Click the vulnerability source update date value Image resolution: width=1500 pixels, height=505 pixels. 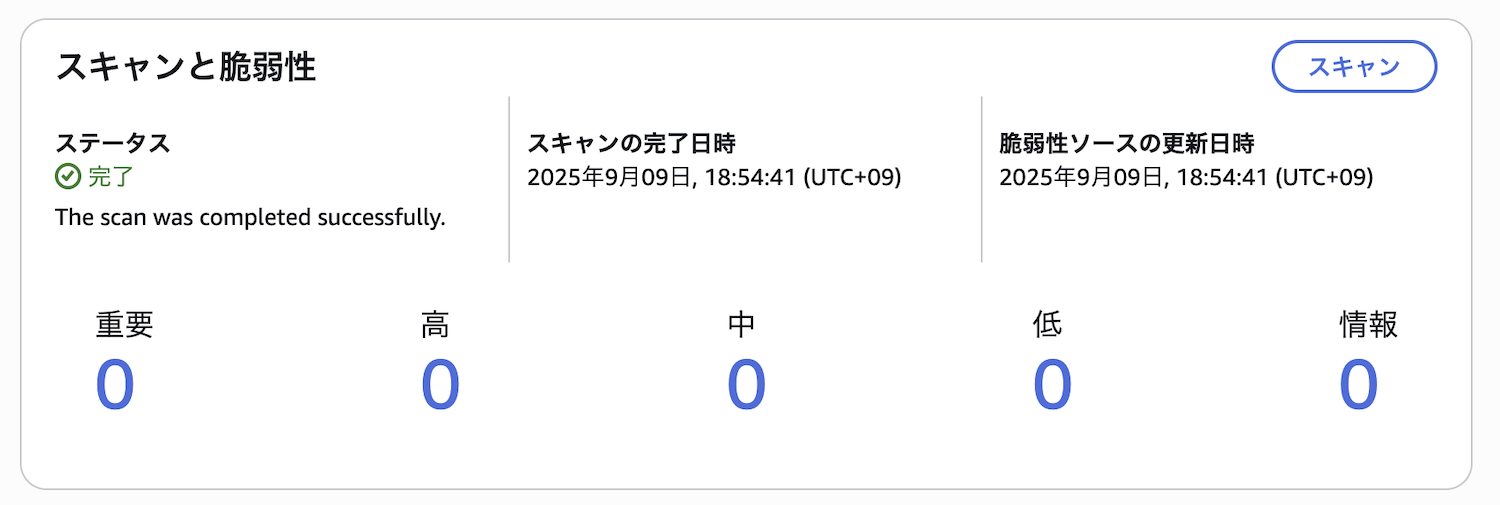pyautogui.click(x=1186, y=178)
